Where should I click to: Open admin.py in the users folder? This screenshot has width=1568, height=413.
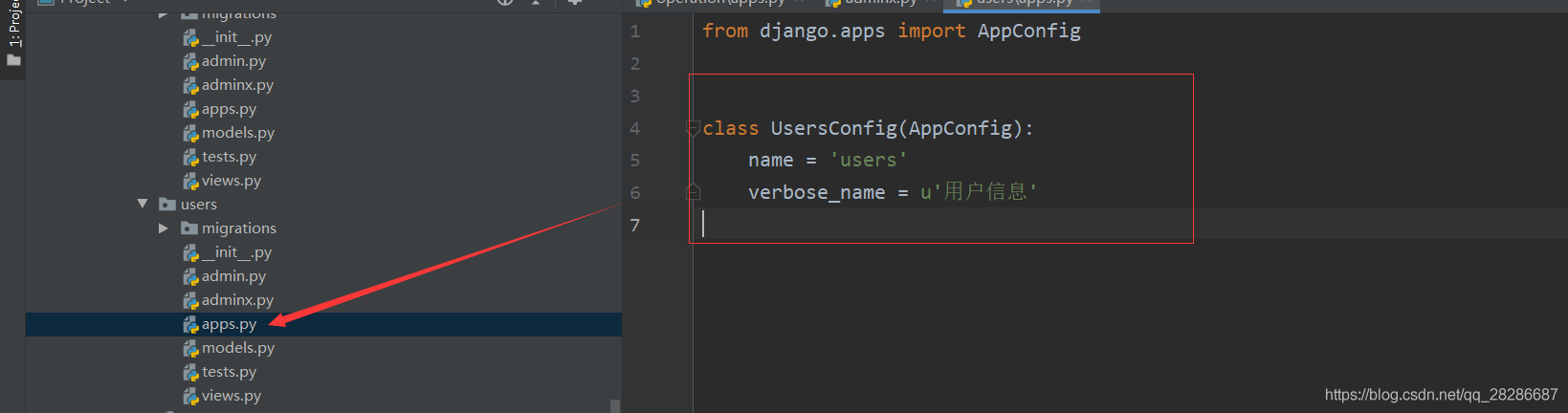[x=233, y=276]
